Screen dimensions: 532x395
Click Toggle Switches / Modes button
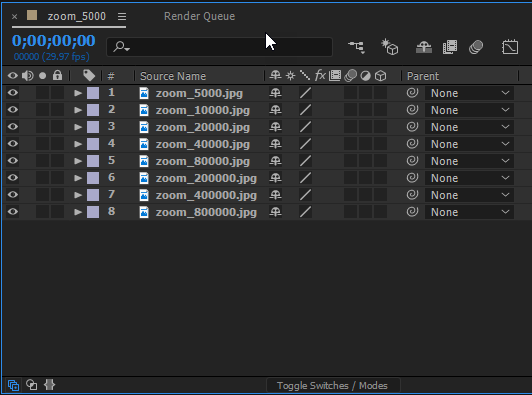pyautogui.click(x=333, y=385)
